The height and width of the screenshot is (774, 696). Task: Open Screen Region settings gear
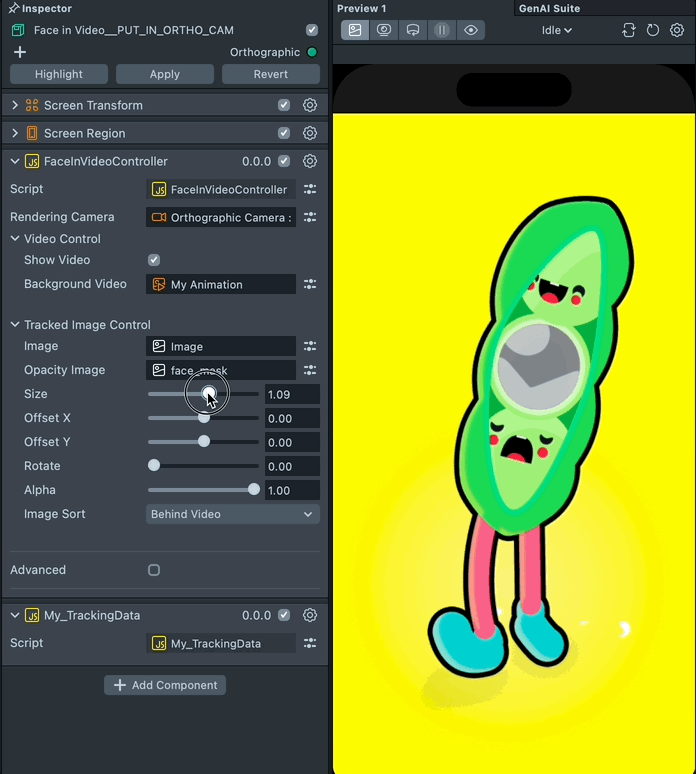[x=309, y=133]
